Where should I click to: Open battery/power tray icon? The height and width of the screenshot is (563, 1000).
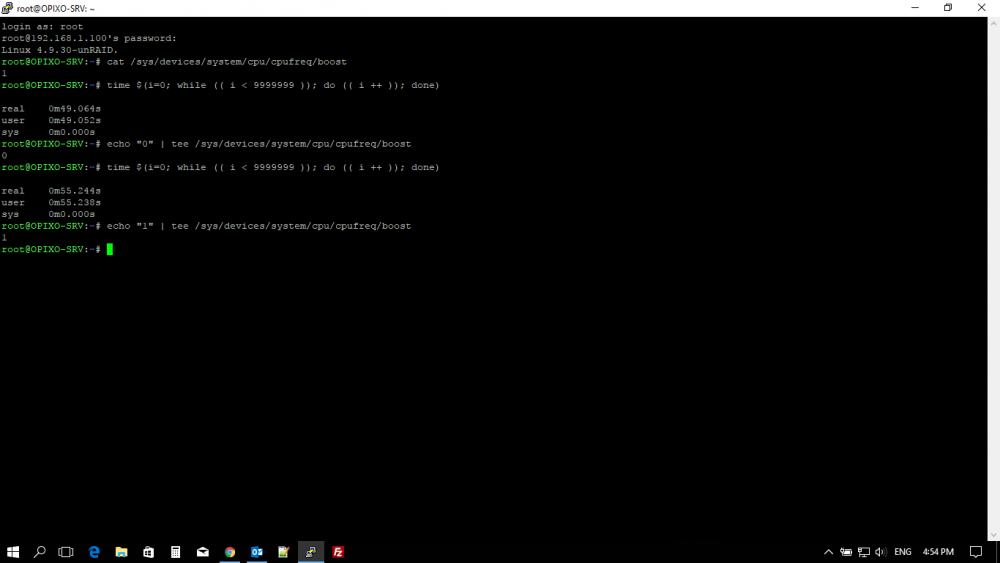click(846, 552)
